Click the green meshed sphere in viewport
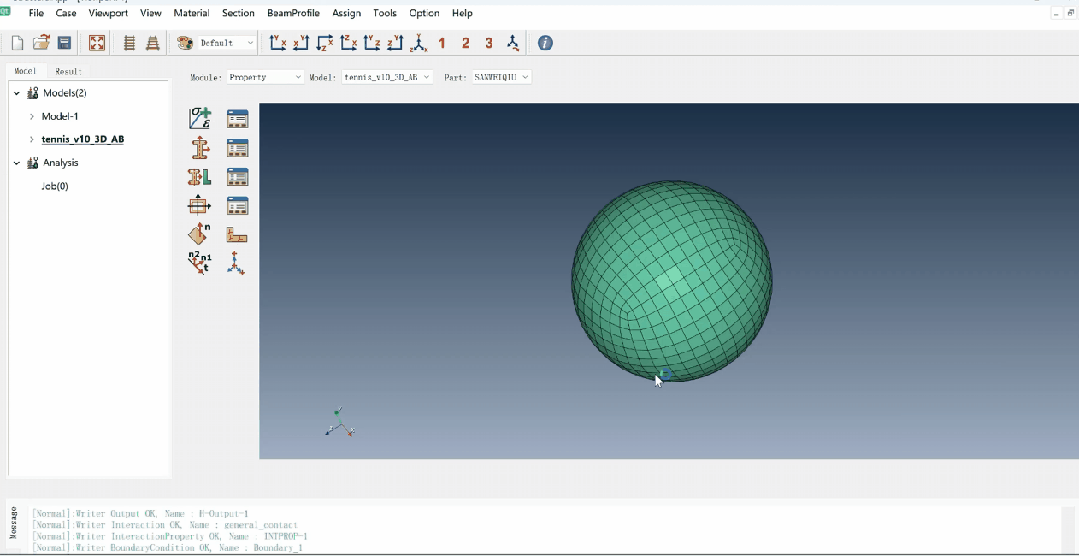This screenshot has width=1079, height=556. click(x=672, y=281)
